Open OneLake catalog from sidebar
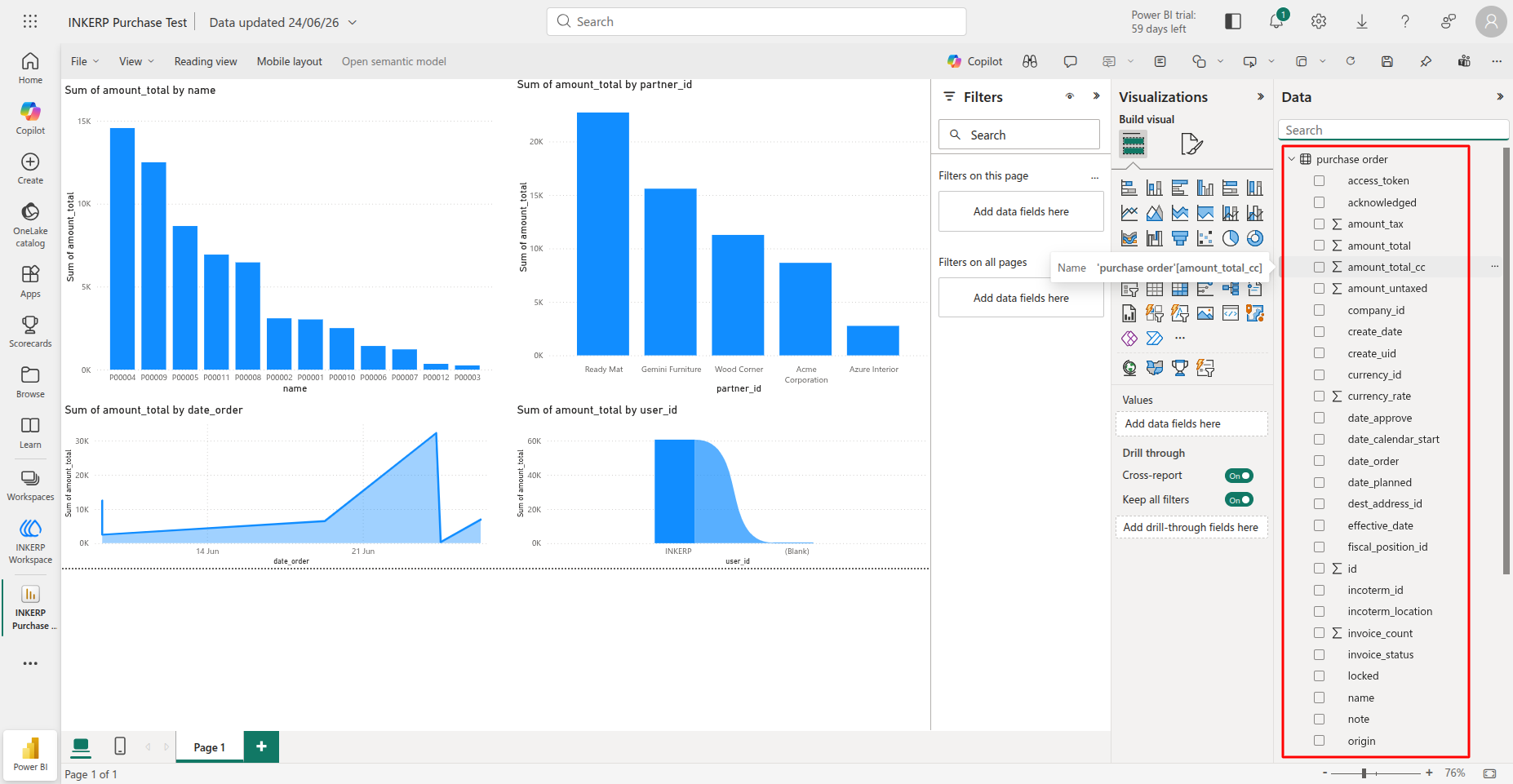The width and height of the screenshot is (1513, 784). [x=30, y=224]
